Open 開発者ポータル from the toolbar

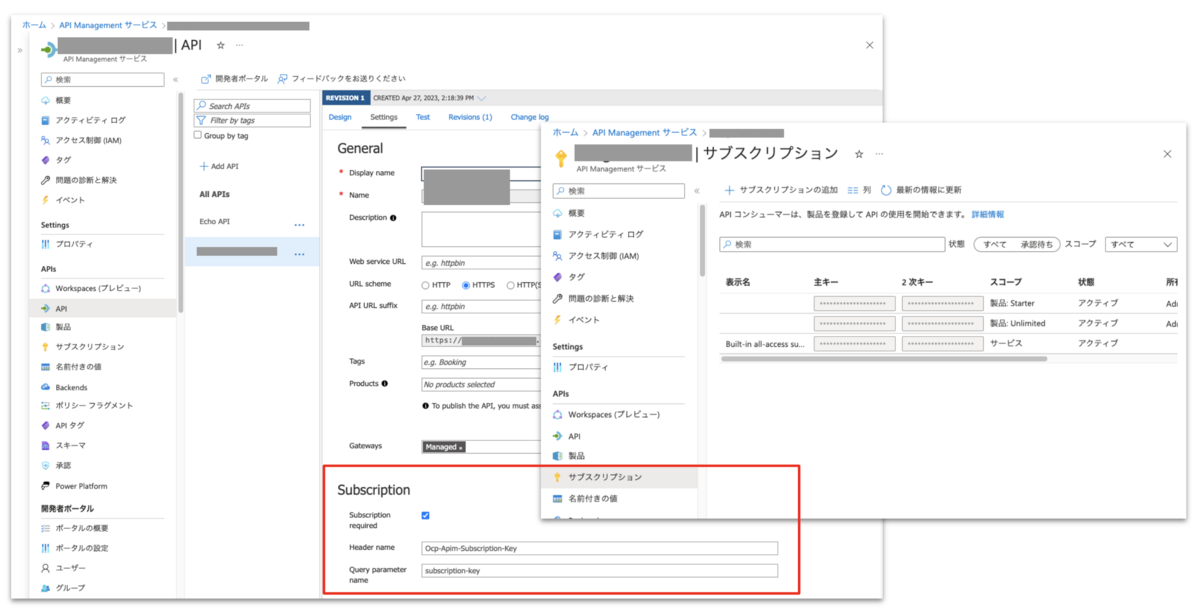coord(235,78)
